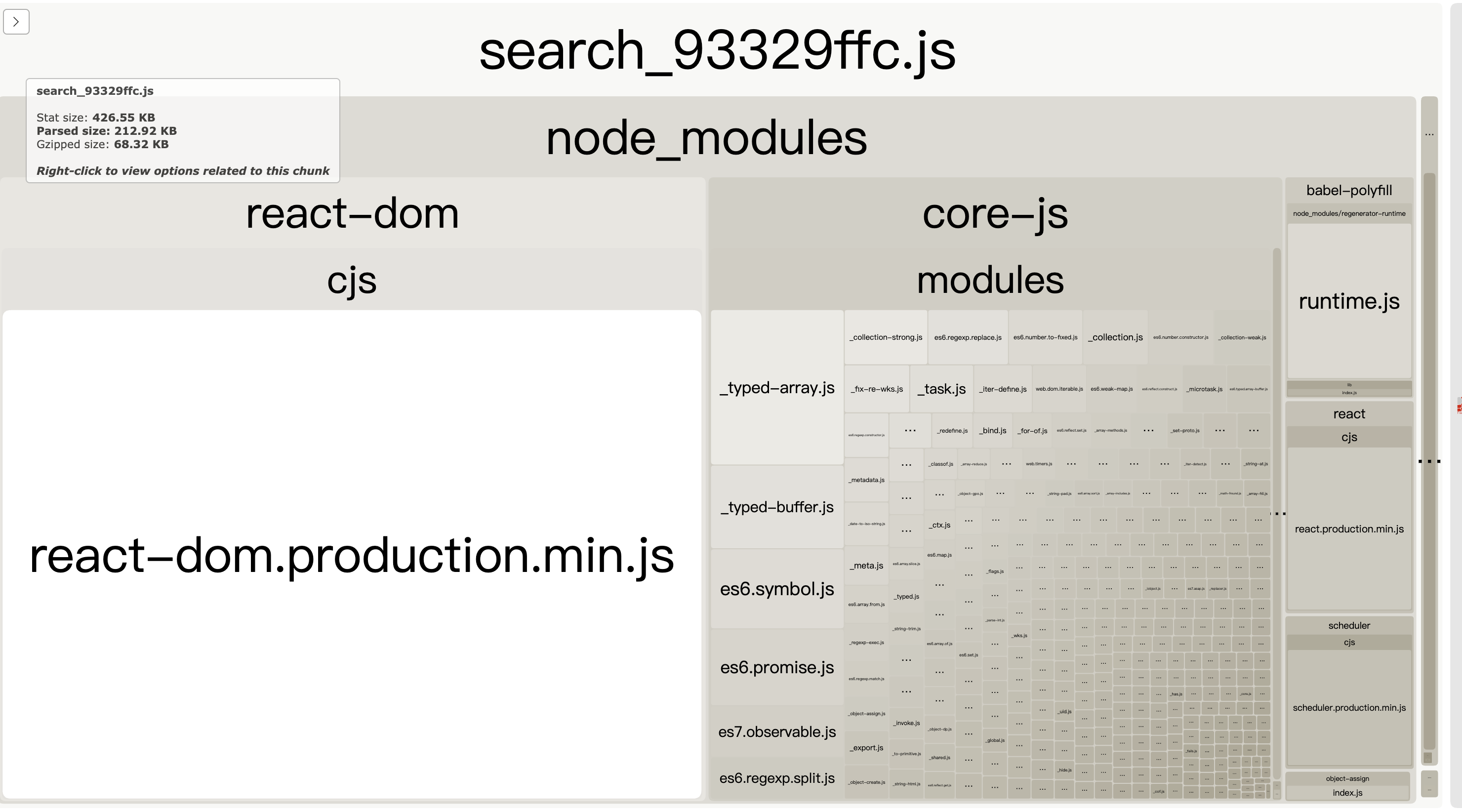Select the _meta.js block
Screen dimensions: 1462x812
tap(867, 565)
